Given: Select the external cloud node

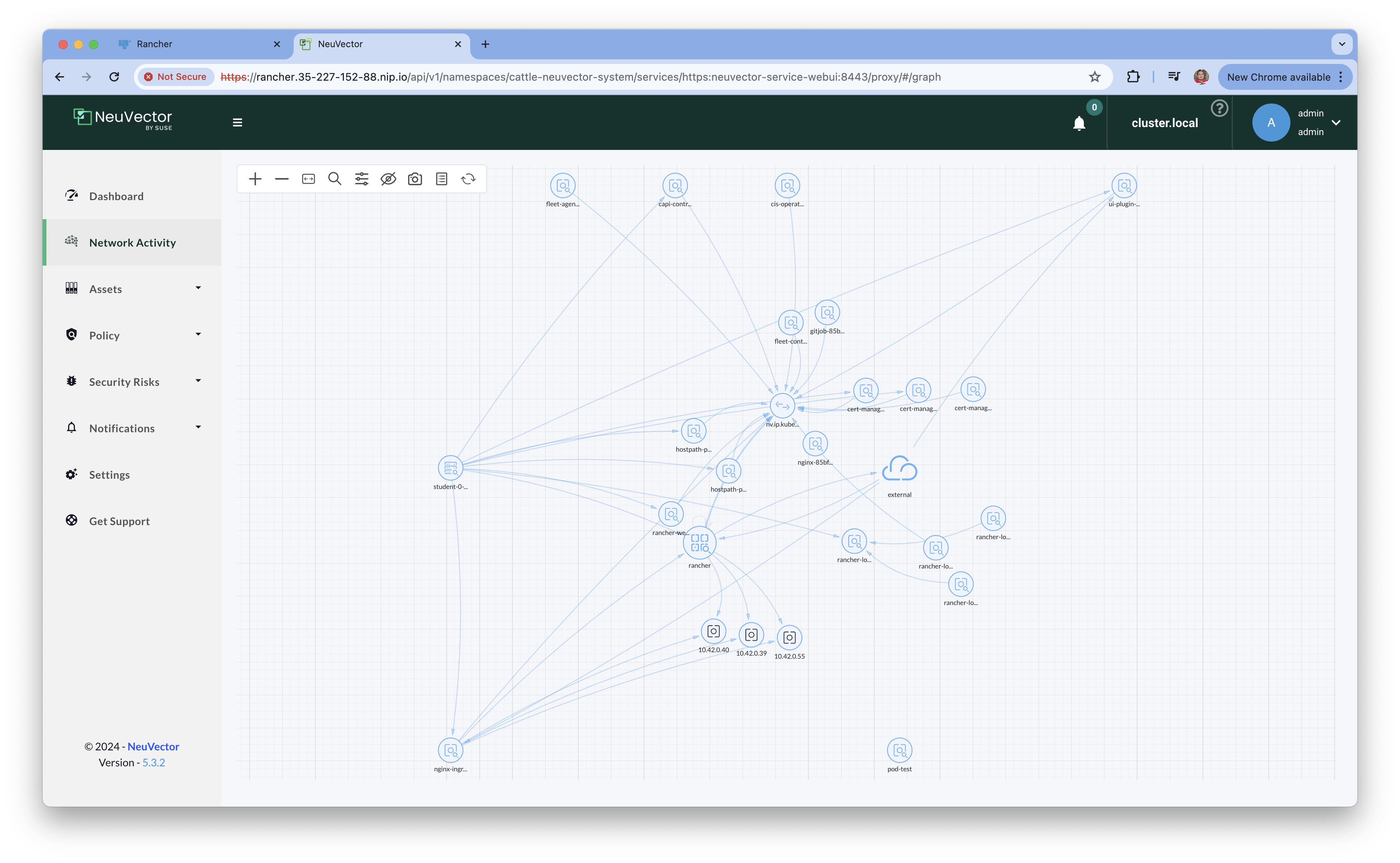Looking at the screenshot, I should [x=899, y=469].
